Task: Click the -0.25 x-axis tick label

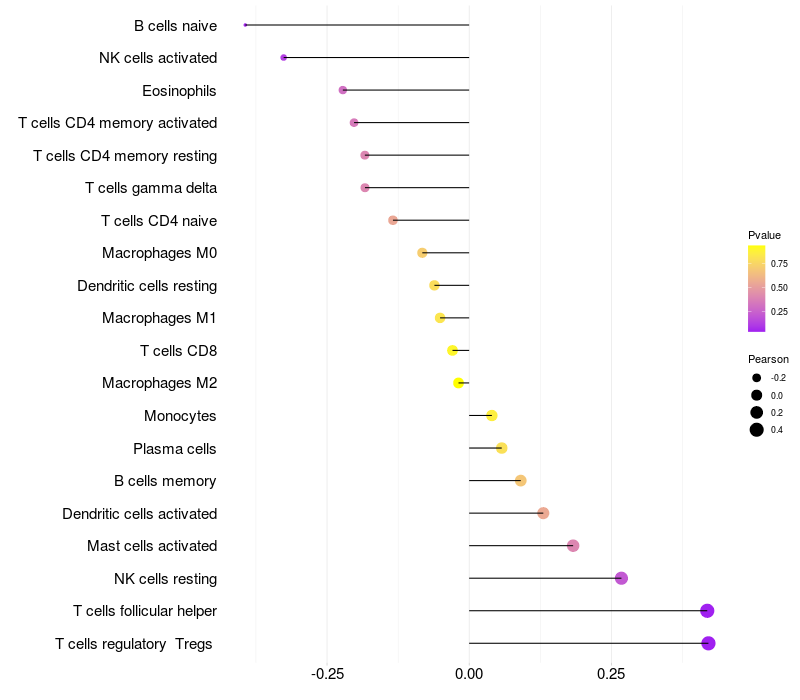Action: pyautogui.click(x=327, y=675)
